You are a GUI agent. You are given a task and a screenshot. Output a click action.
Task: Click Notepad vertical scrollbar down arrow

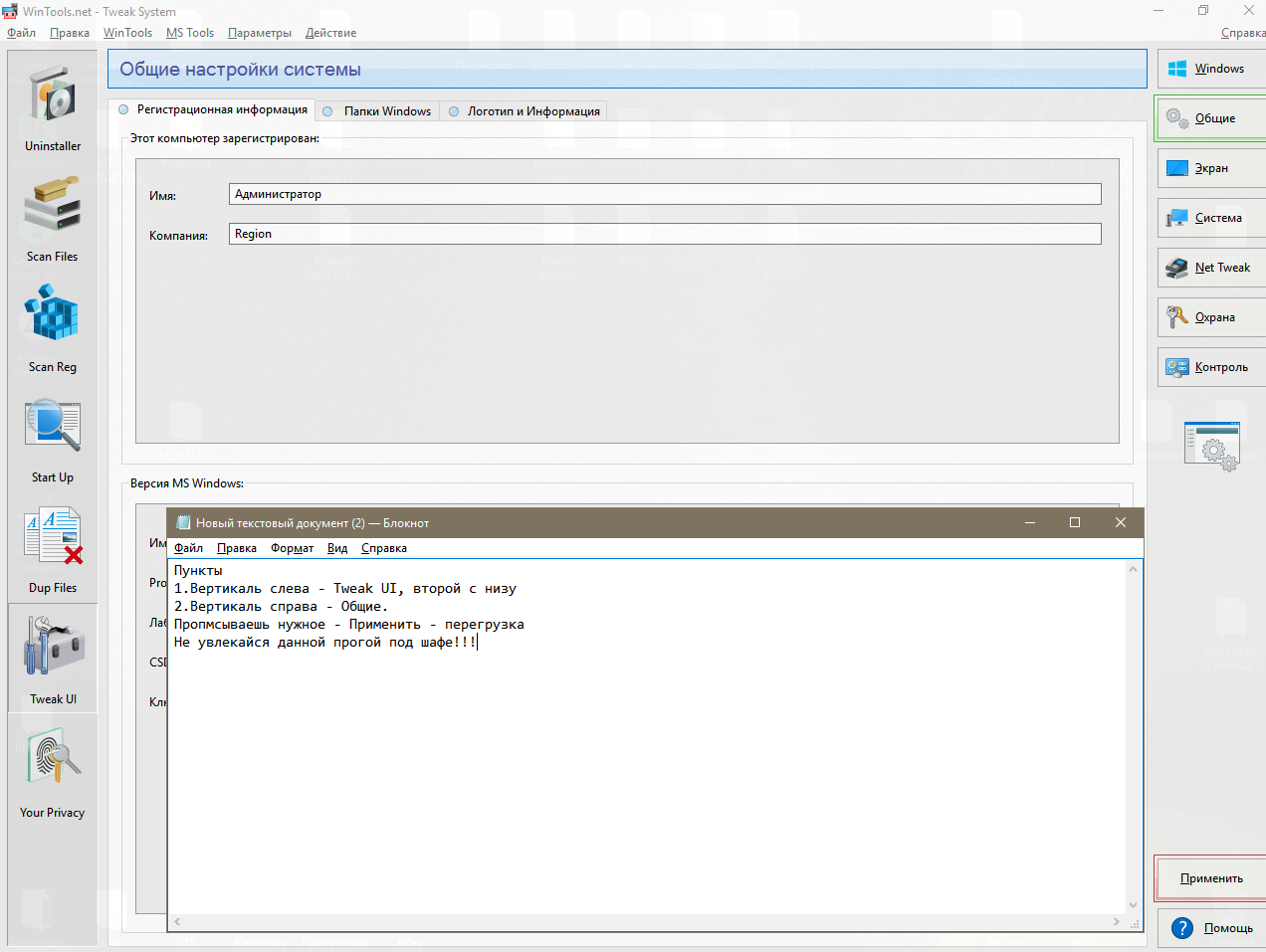click(1133, 905)
